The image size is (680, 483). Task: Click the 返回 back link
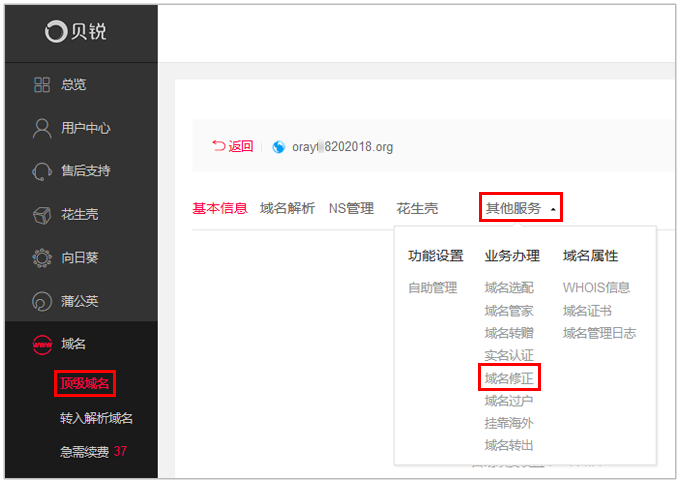[233, 146]
